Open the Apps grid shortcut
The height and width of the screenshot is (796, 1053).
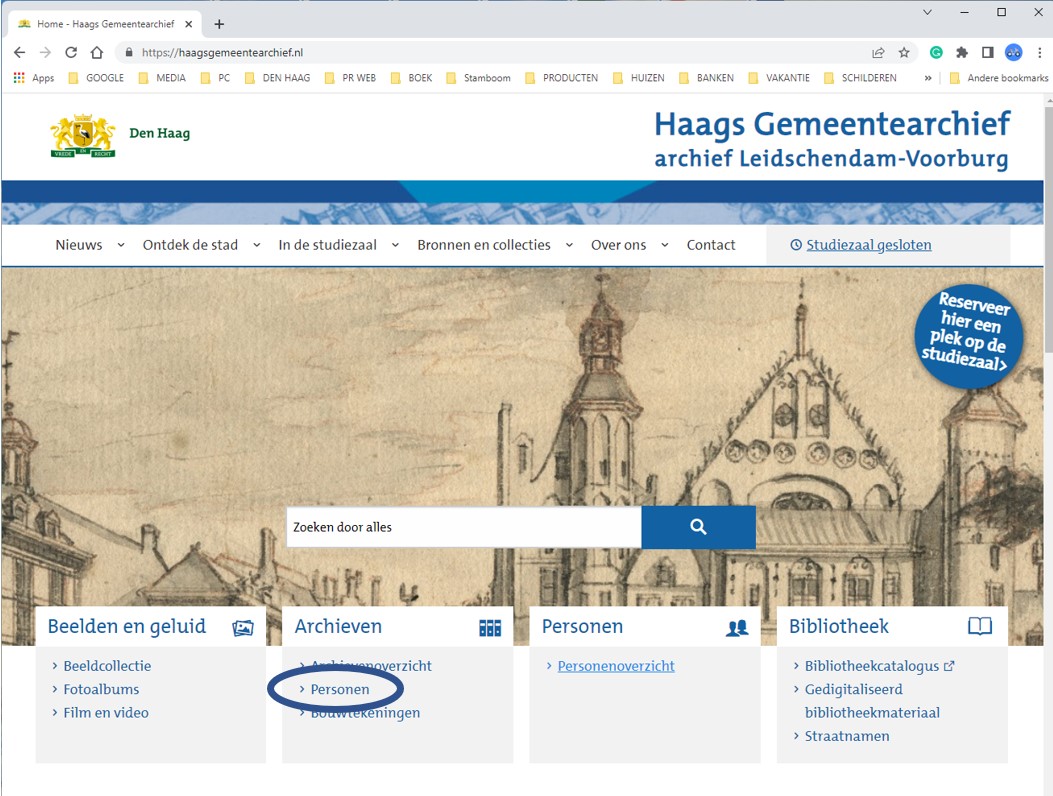click(x=34, y=78)
